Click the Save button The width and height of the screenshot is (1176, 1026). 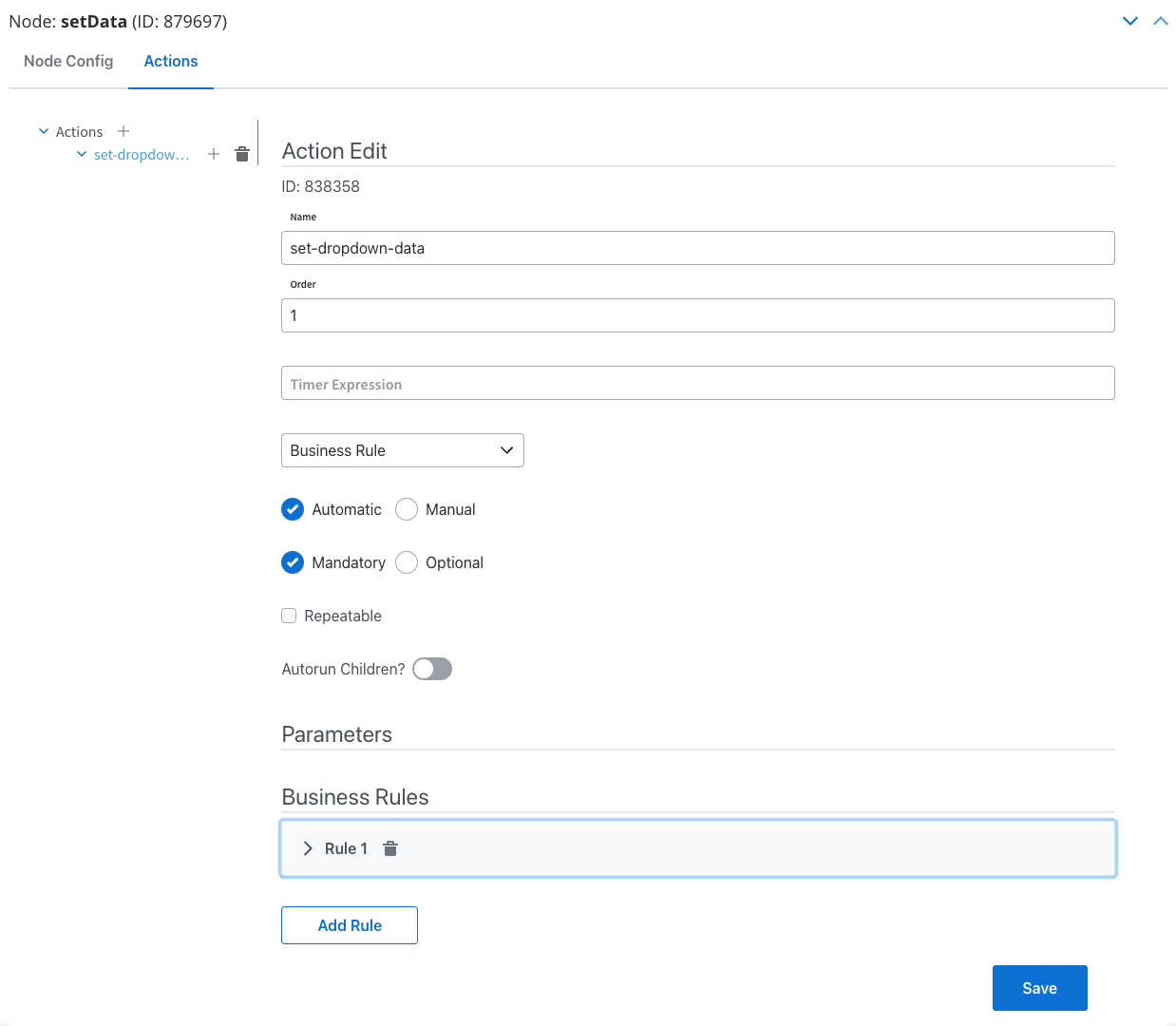coord(1040,988)
